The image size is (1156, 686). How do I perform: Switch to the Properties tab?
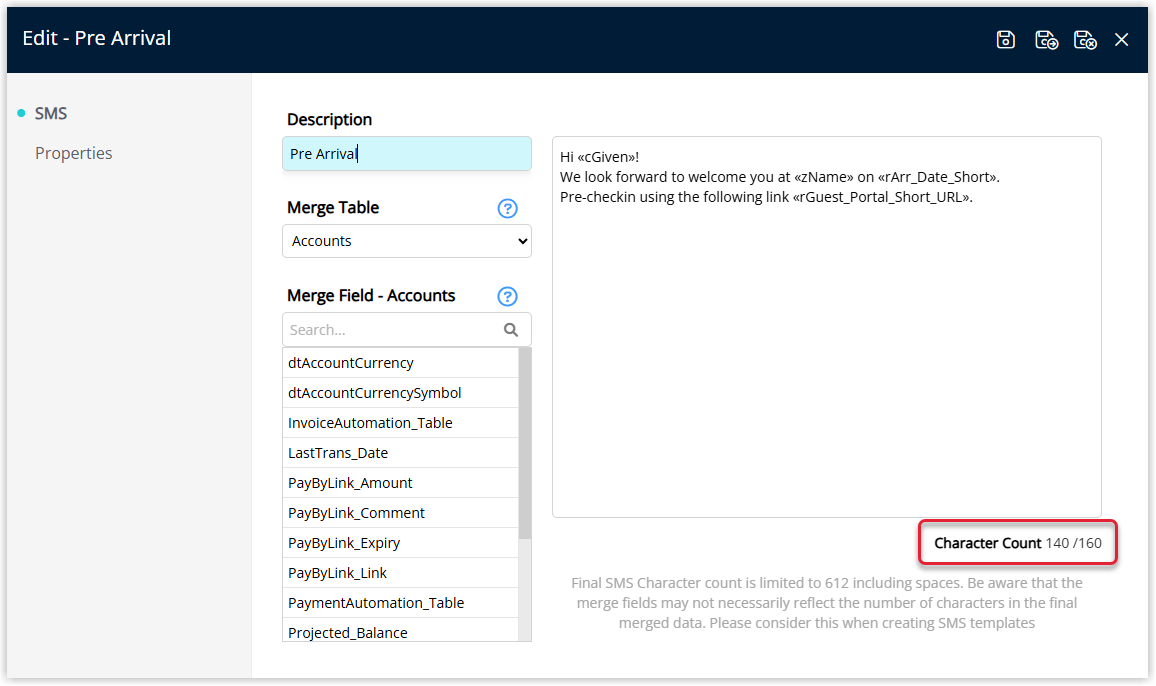coord(74,153)
